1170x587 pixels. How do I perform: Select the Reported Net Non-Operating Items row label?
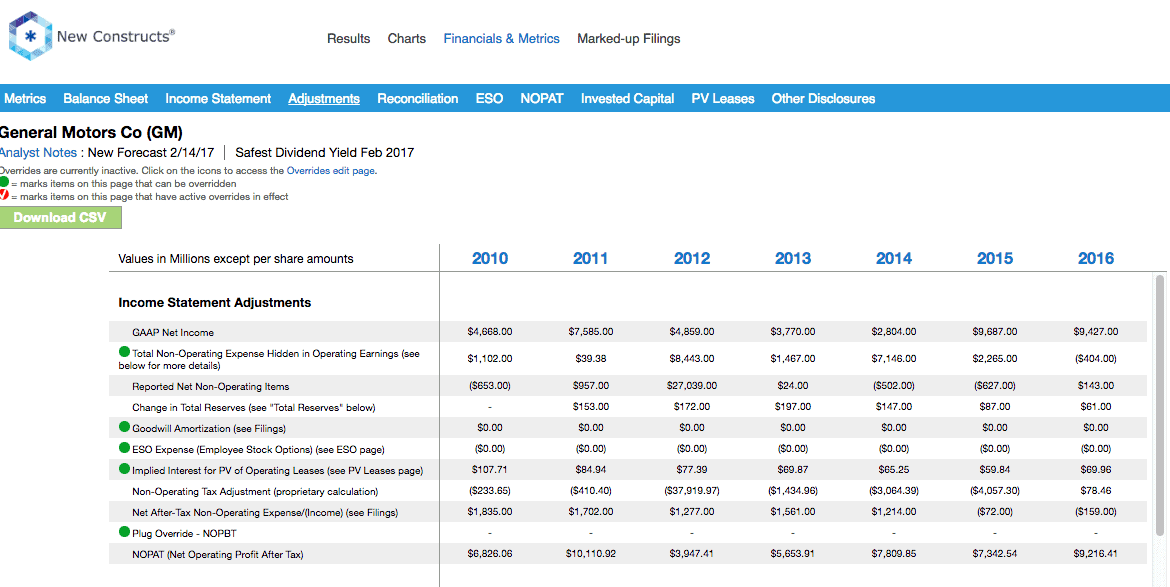coord(210,386)
